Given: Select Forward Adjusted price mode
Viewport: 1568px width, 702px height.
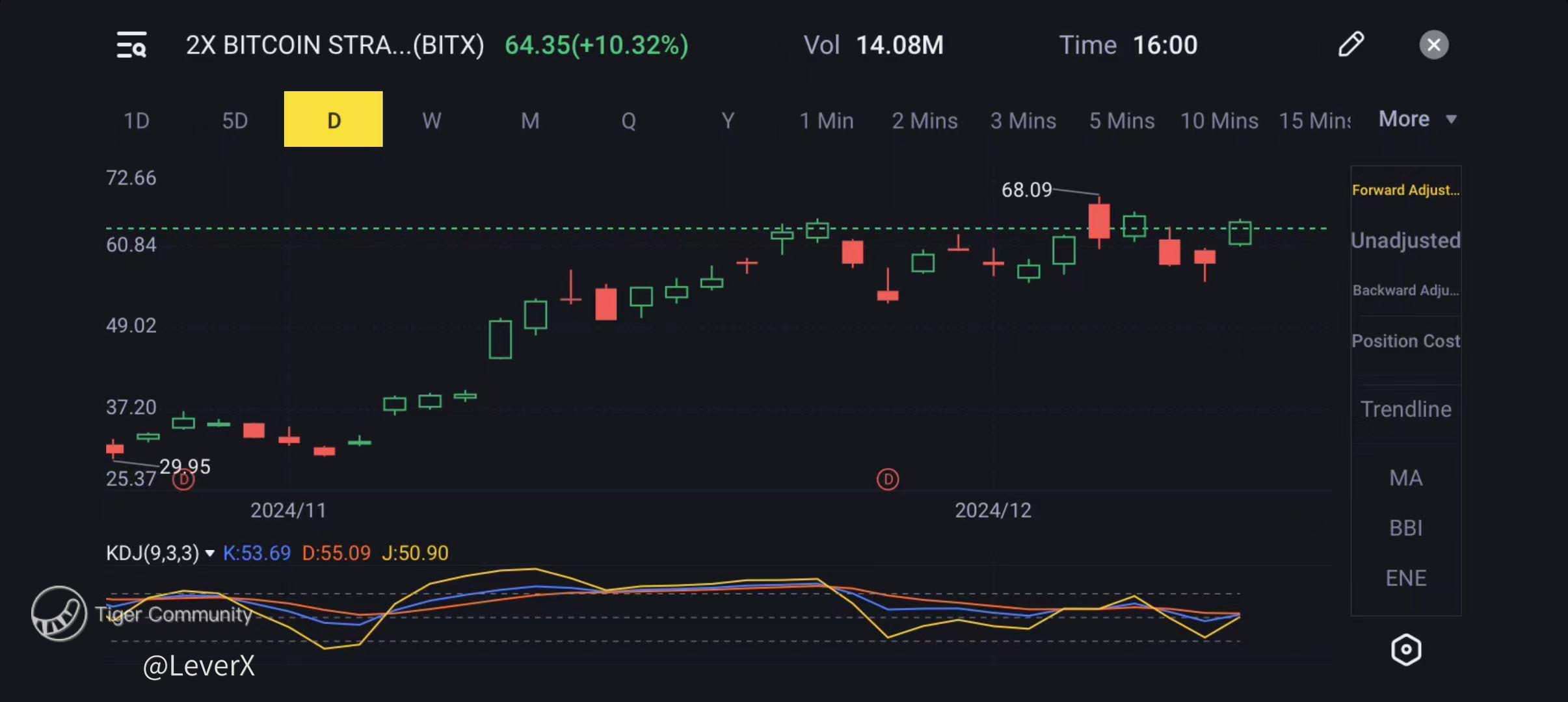Looking at the screenshot, I should tap(1405, 190).
